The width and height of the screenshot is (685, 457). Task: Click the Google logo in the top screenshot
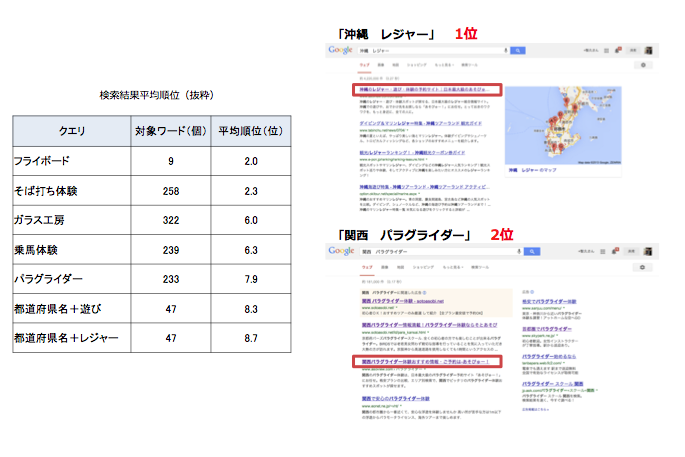(x=344, y=49)
